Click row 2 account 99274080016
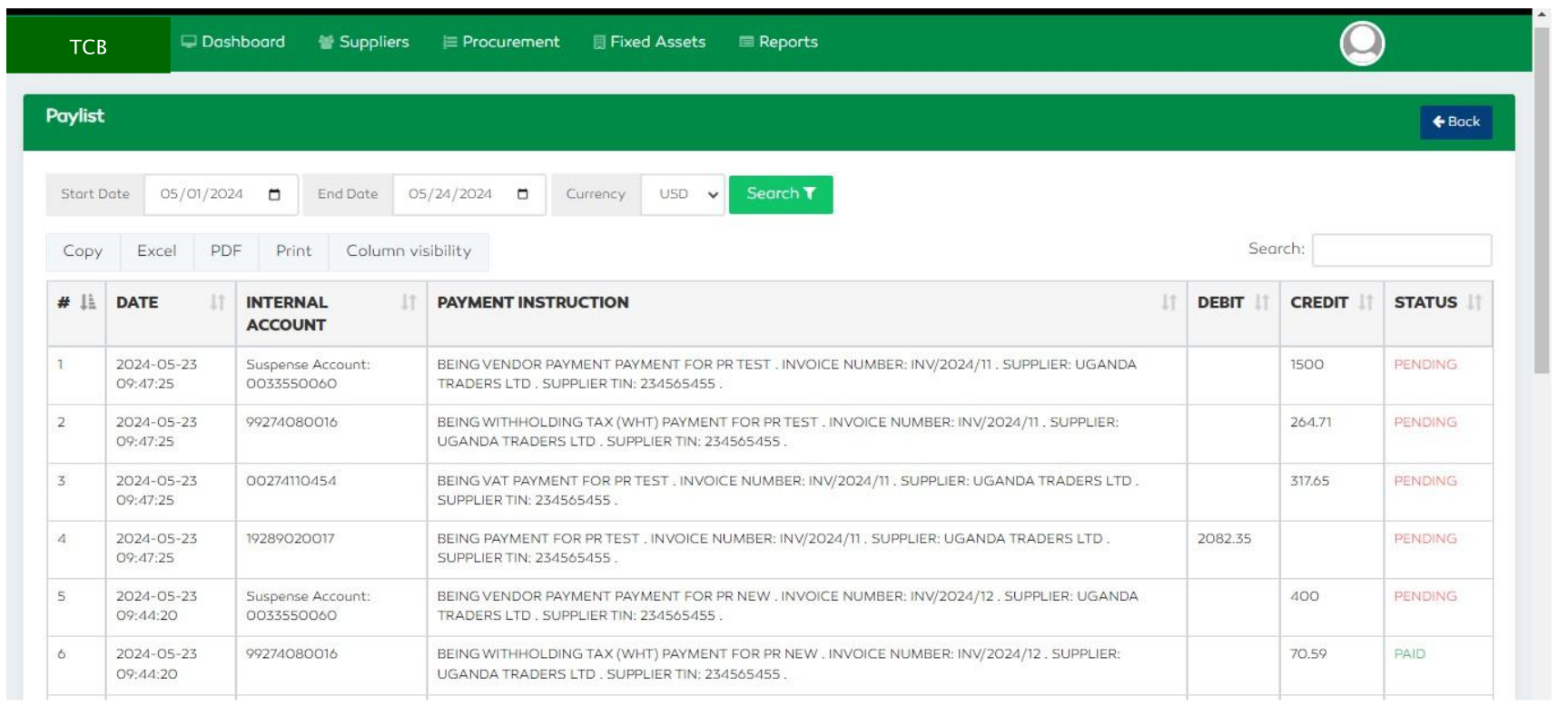The image size is (1568, 706). click(291, 422)
